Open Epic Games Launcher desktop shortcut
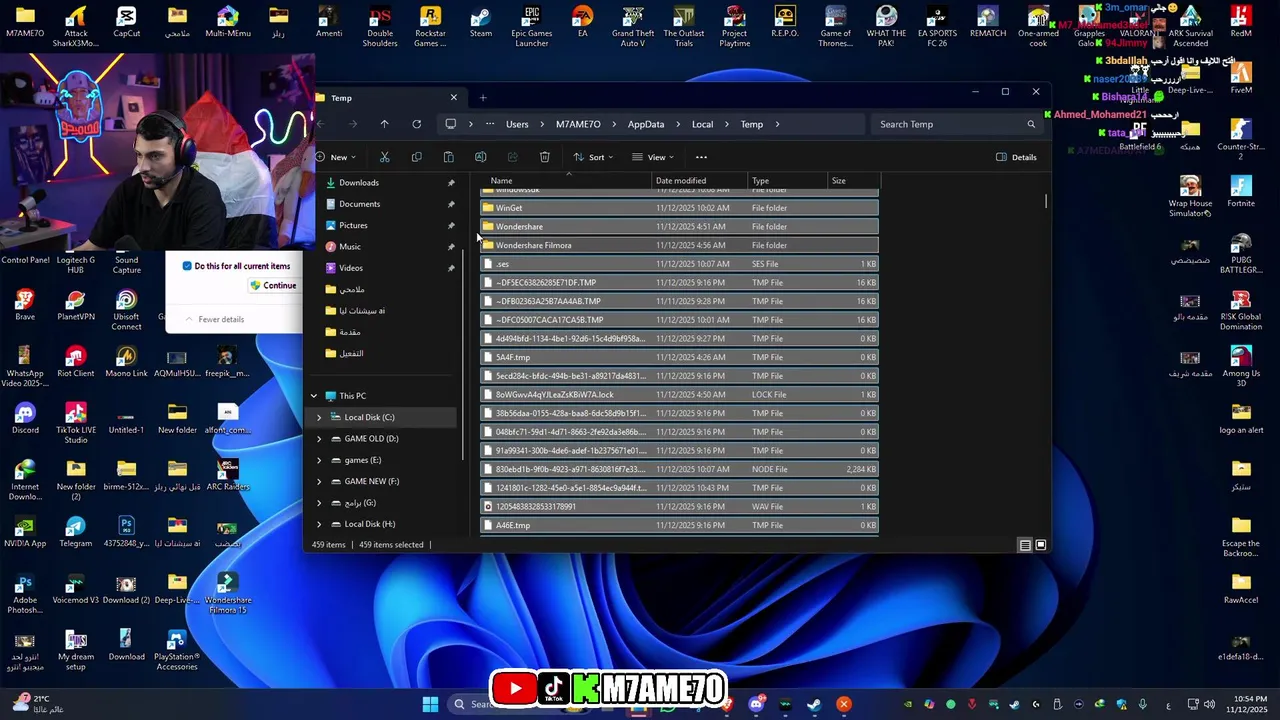 532,27
